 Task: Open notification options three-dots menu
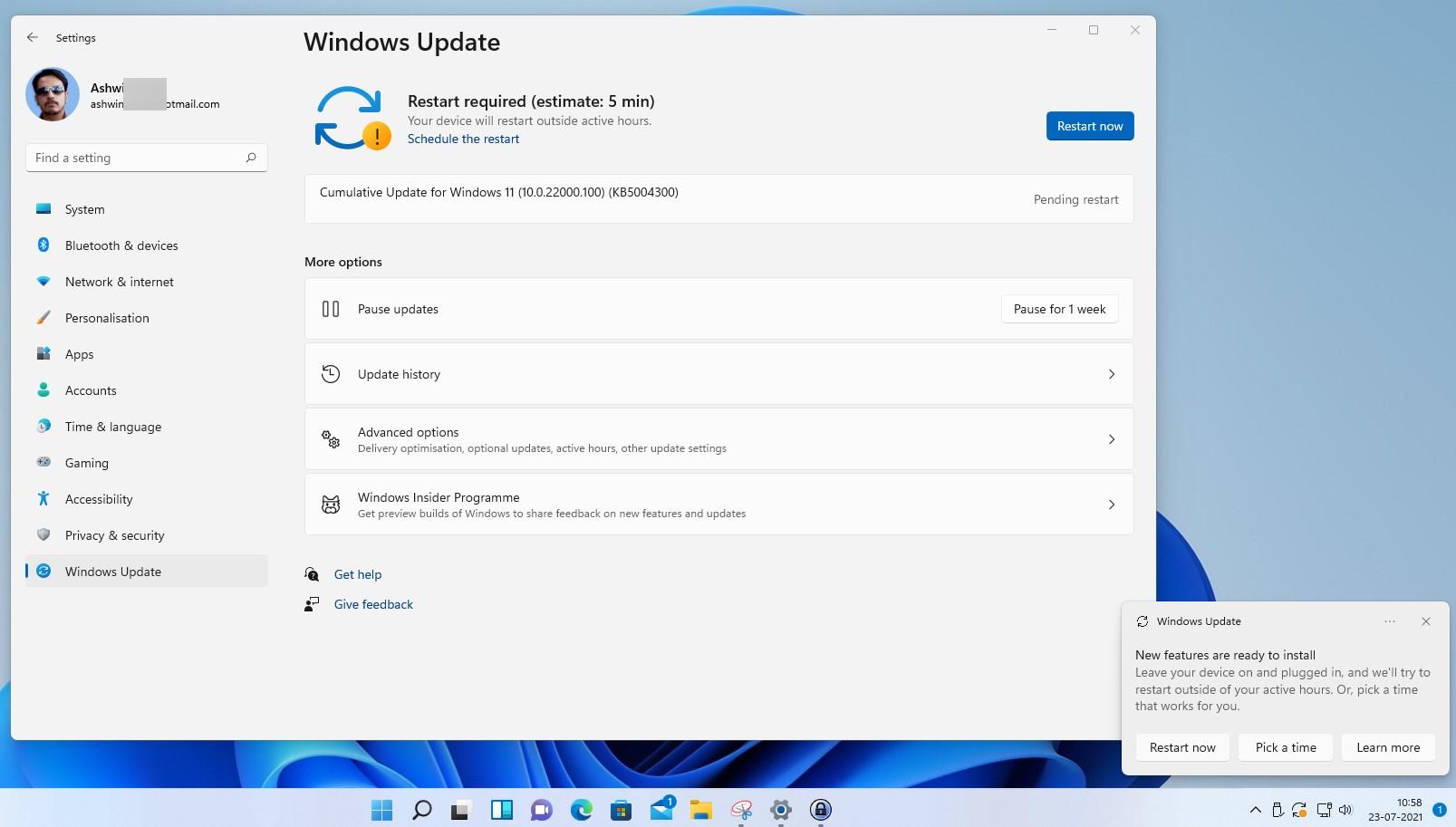point(1390,621)
